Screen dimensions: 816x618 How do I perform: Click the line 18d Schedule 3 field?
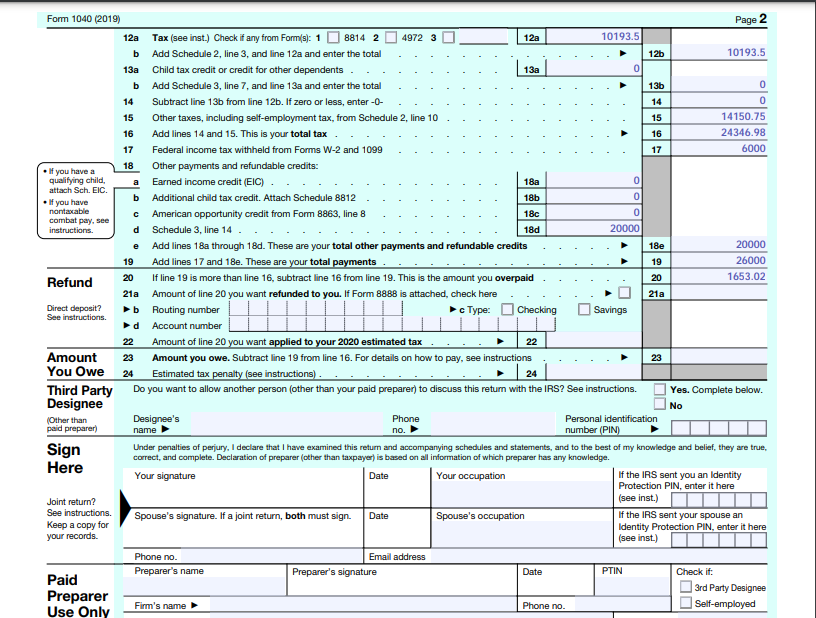tap(593, 229)
